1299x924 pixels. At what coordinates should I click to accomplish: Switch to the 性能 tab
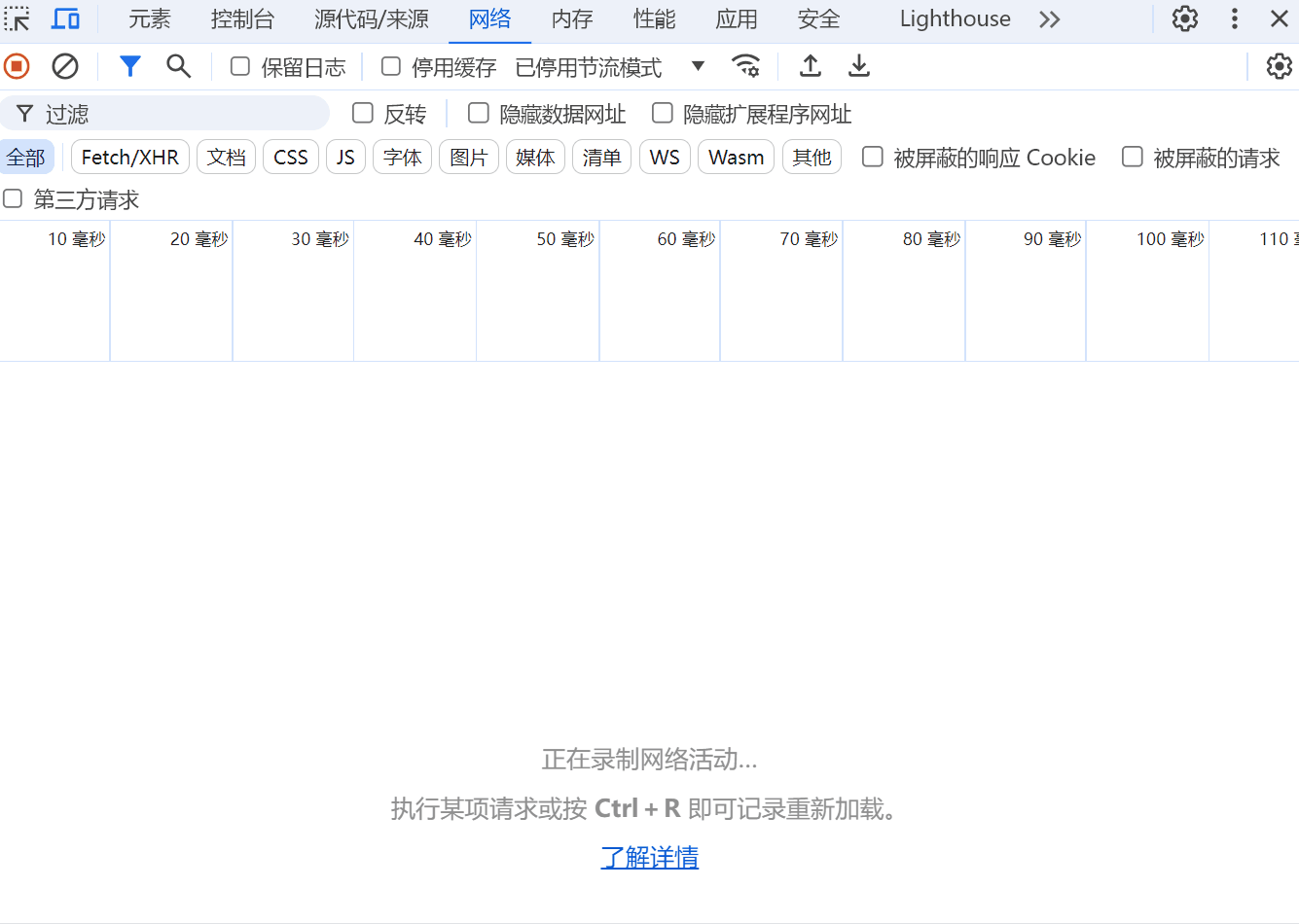[654, 18]
